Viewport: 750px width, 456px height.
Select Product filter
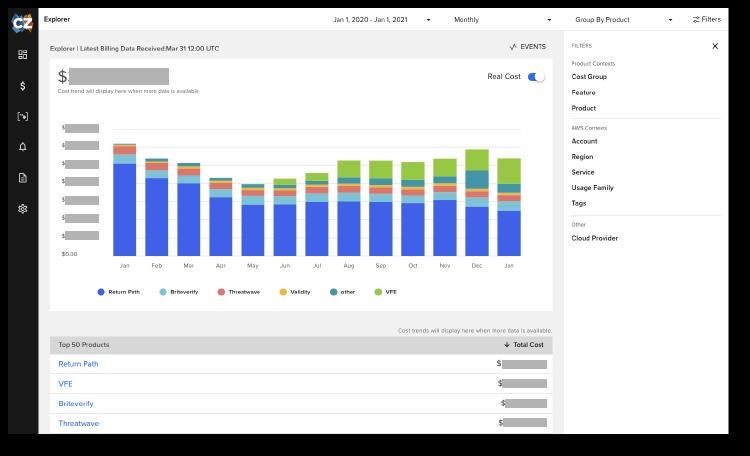(x=584, y=108)
